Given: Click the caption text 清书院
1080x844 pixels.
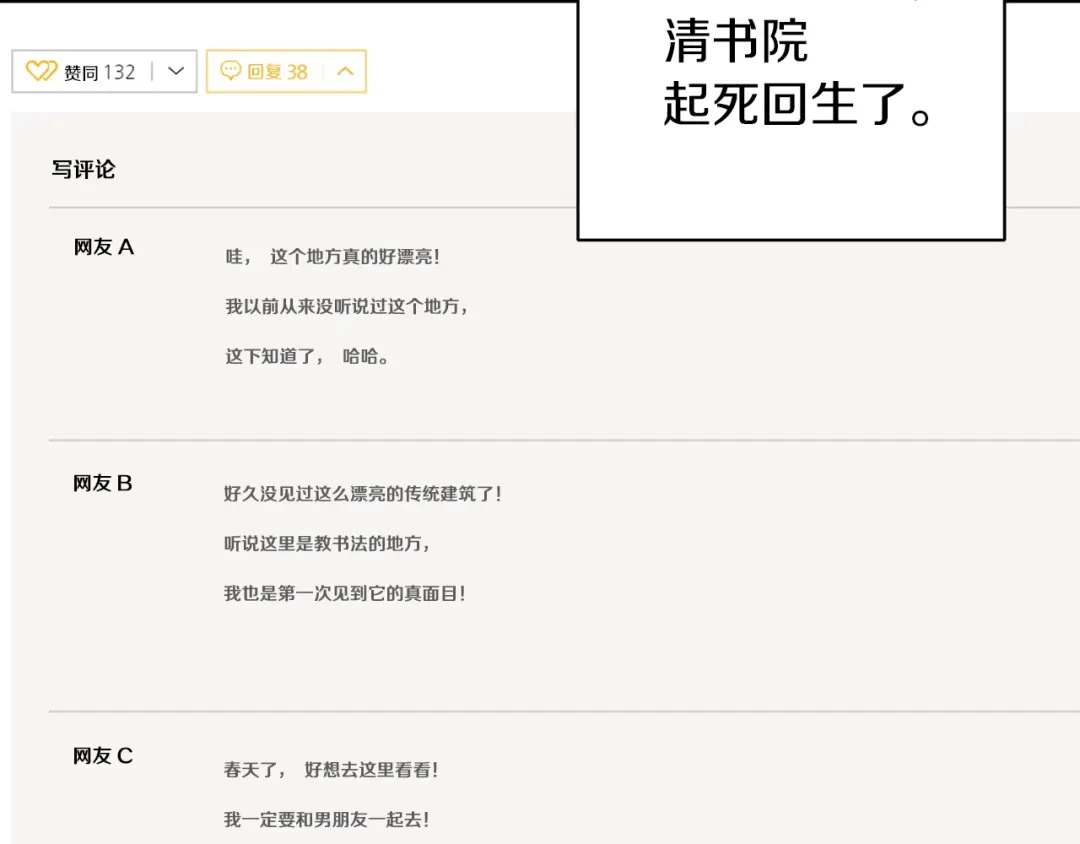Looking at the screenshot, I should [x=736, y=41].
